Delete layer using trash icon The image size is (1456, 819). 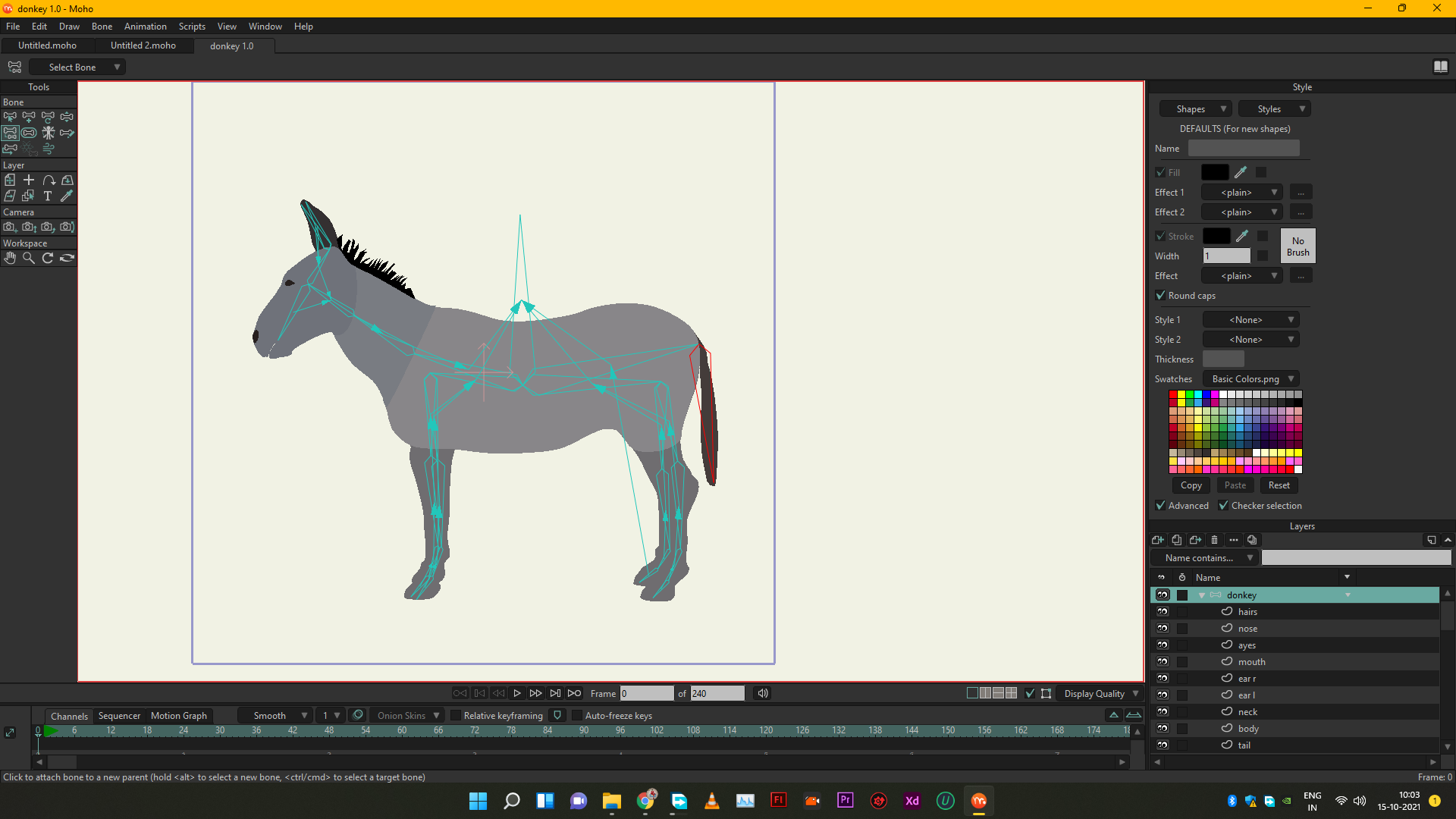1214,540
